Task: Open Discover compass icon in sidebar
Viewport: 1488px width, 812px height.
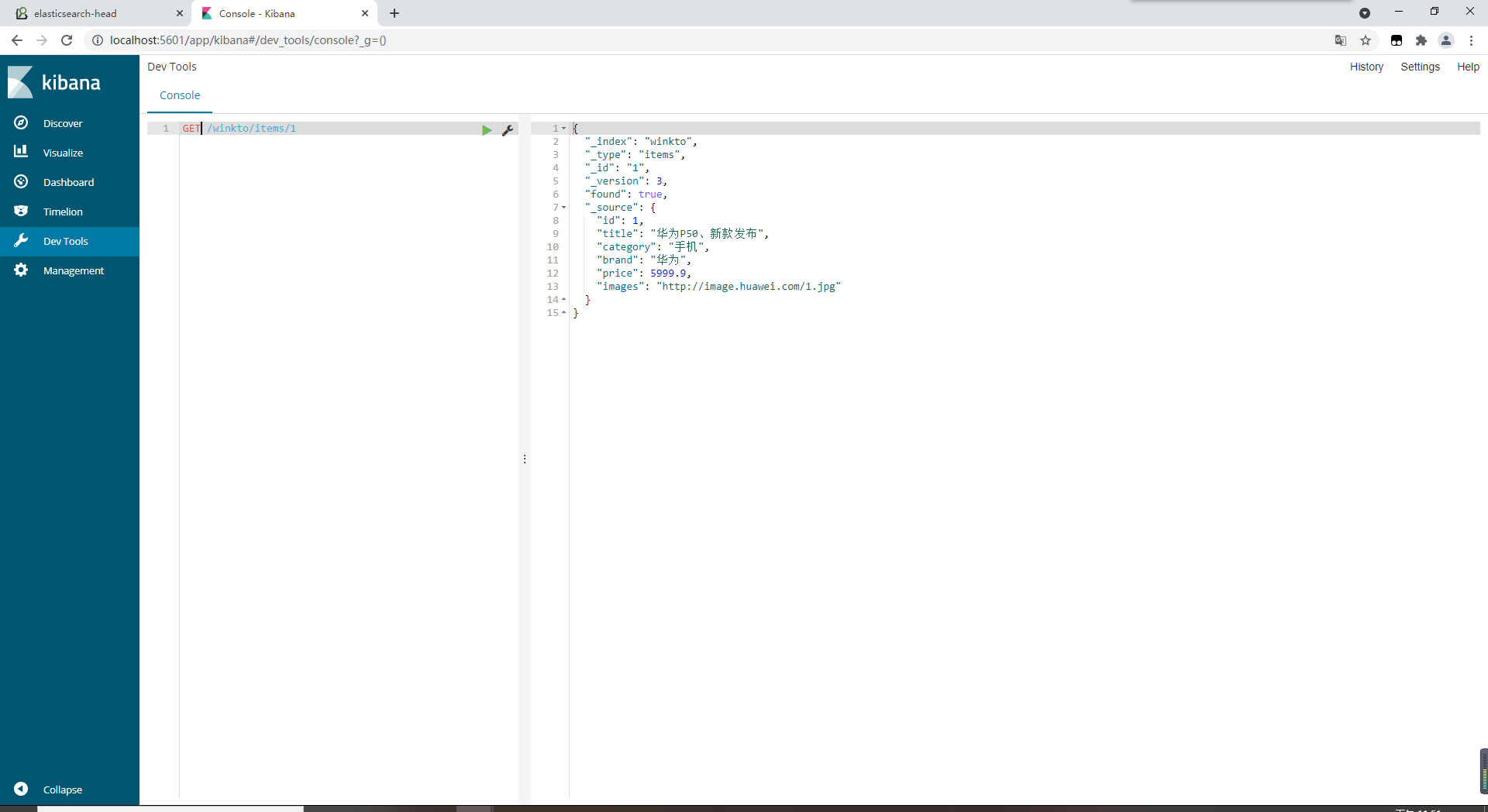Action: tap(21, 123)
